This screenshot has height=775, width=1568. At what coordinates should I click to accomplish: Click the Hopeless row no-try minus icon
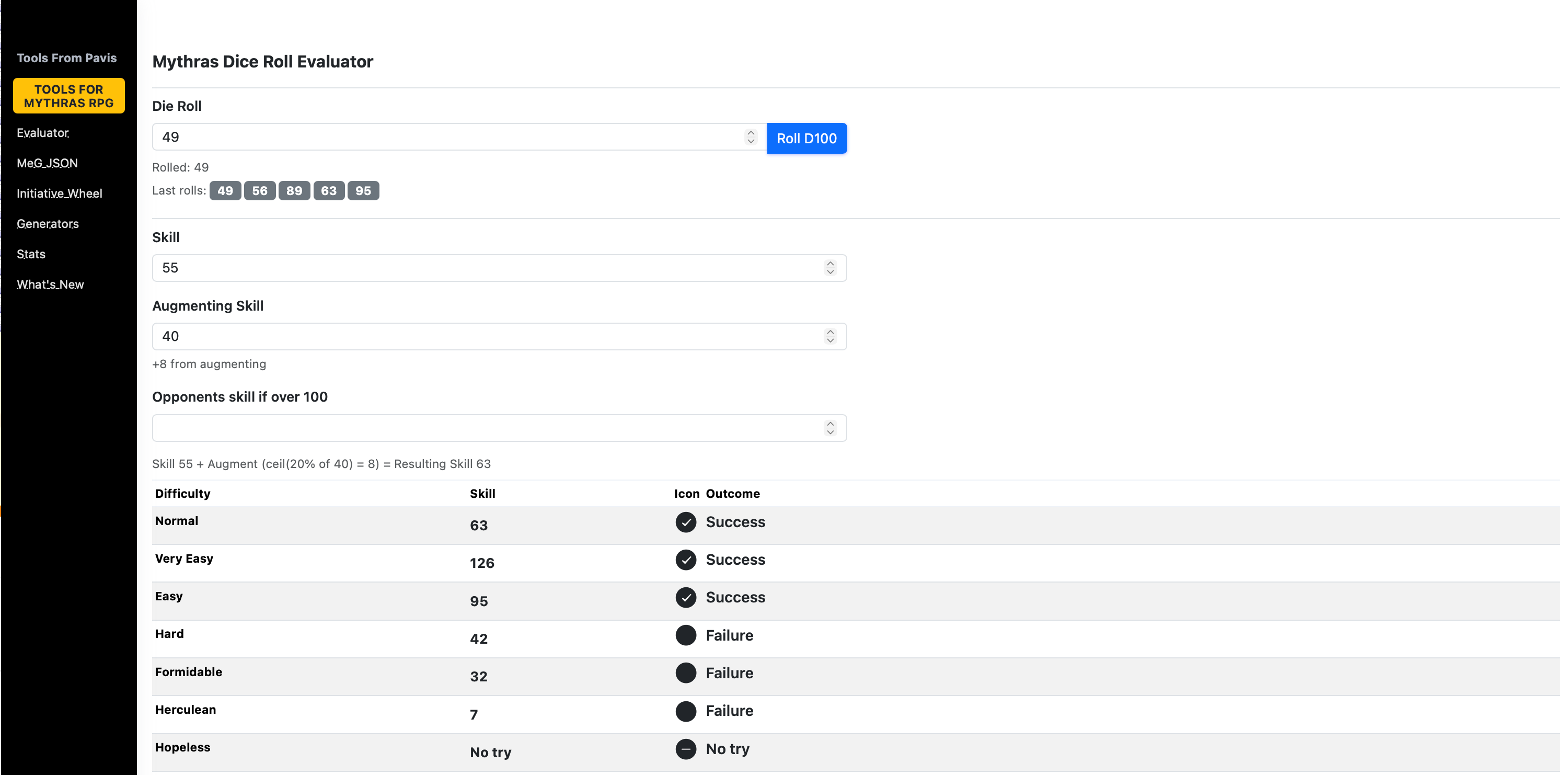685,749
